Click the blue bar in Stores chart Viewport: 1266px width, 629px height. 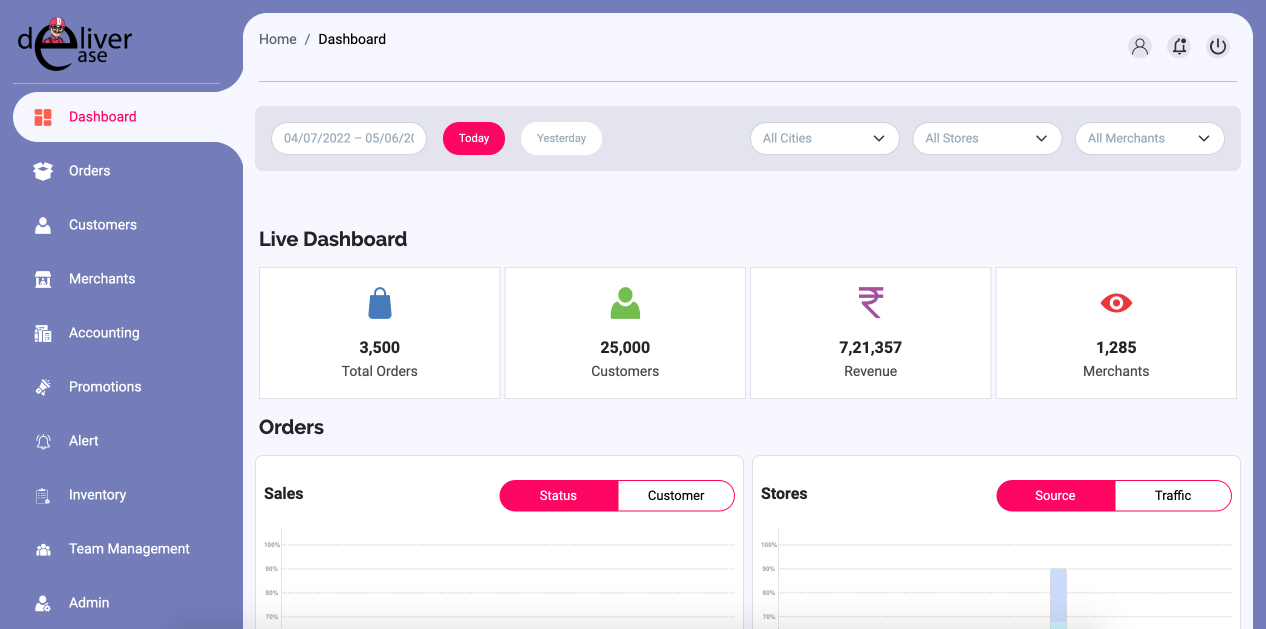tap(1058, 595)
